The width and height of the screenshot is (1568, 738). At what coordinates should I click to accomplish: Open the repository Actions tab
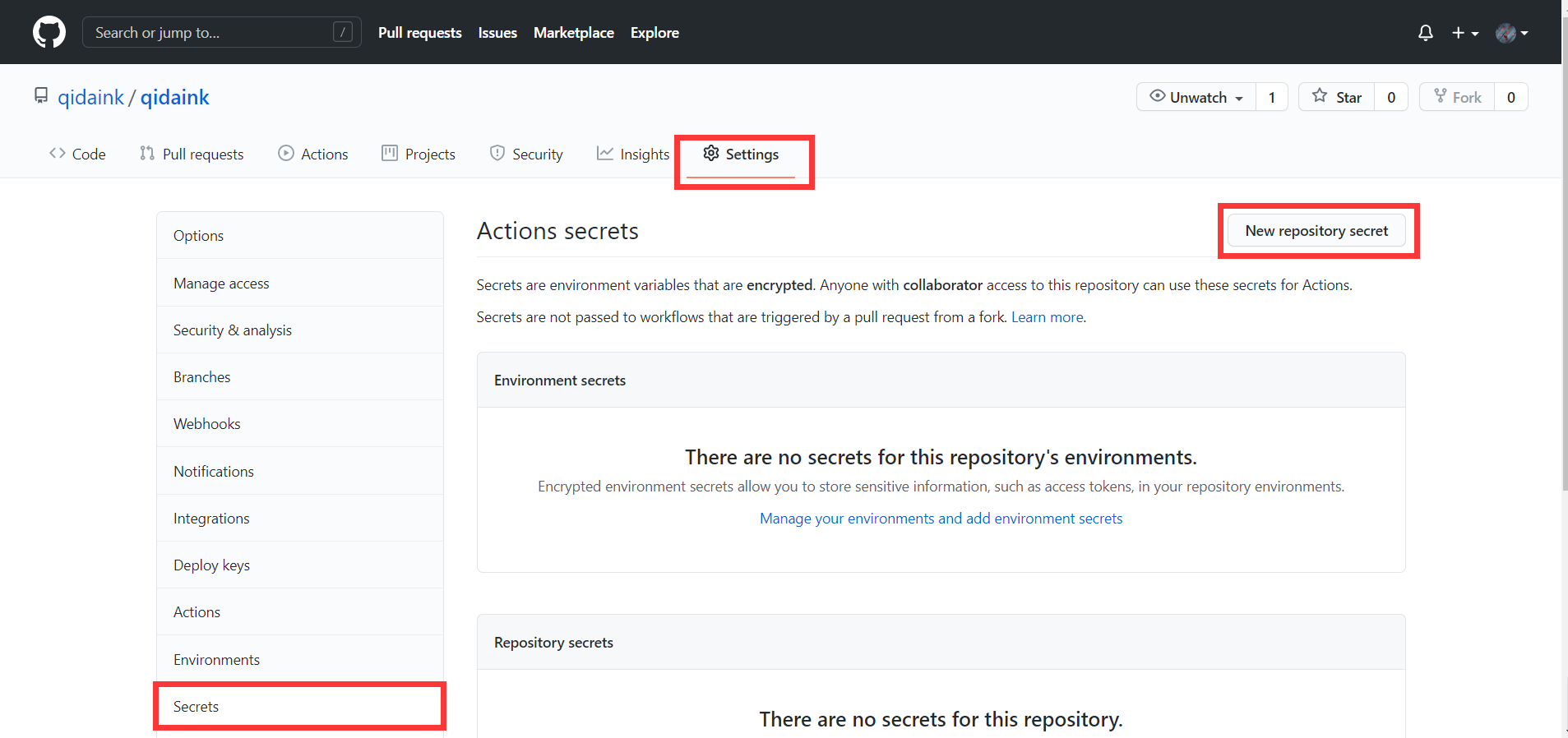click(x=313, y=155)
